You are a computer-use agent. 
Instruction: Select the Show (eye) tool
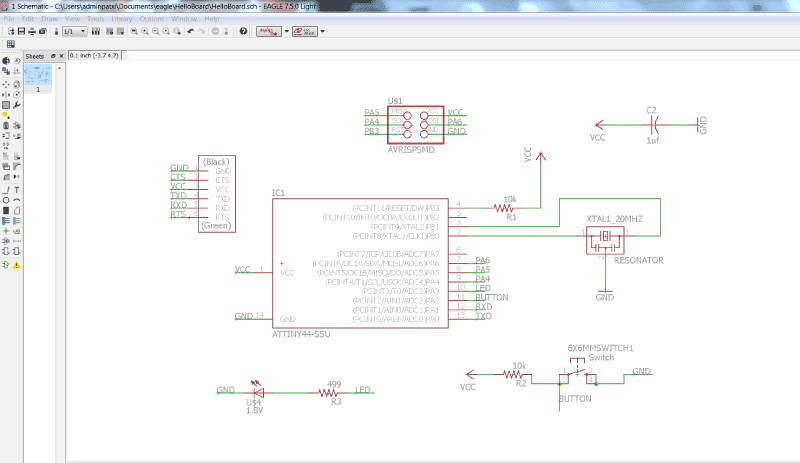tap(17, 61)
